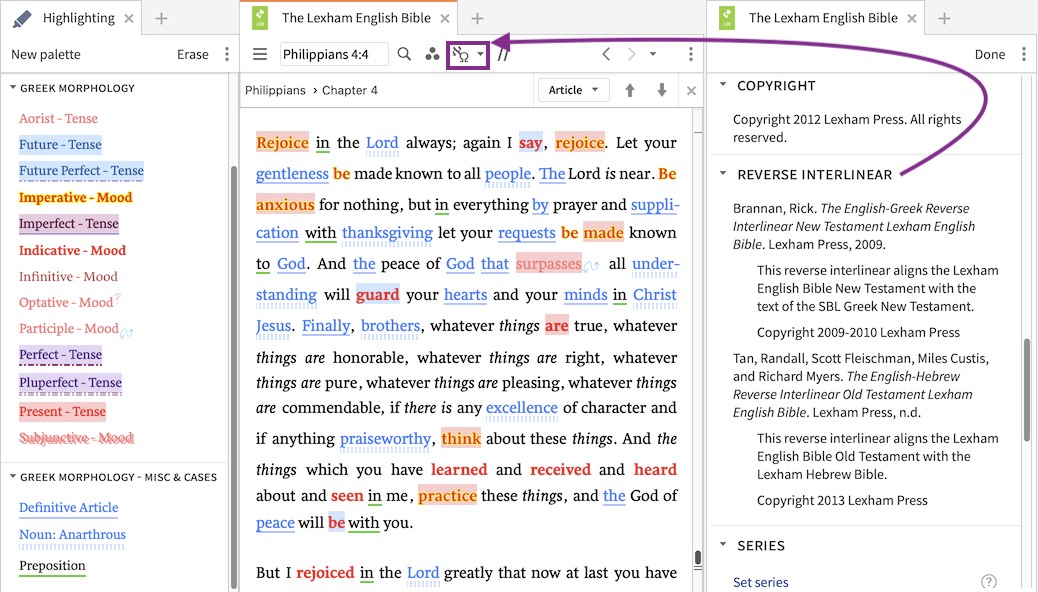1038x592 pixels.
Task: Collapse the Copyright section
Action: coord(723,85)
